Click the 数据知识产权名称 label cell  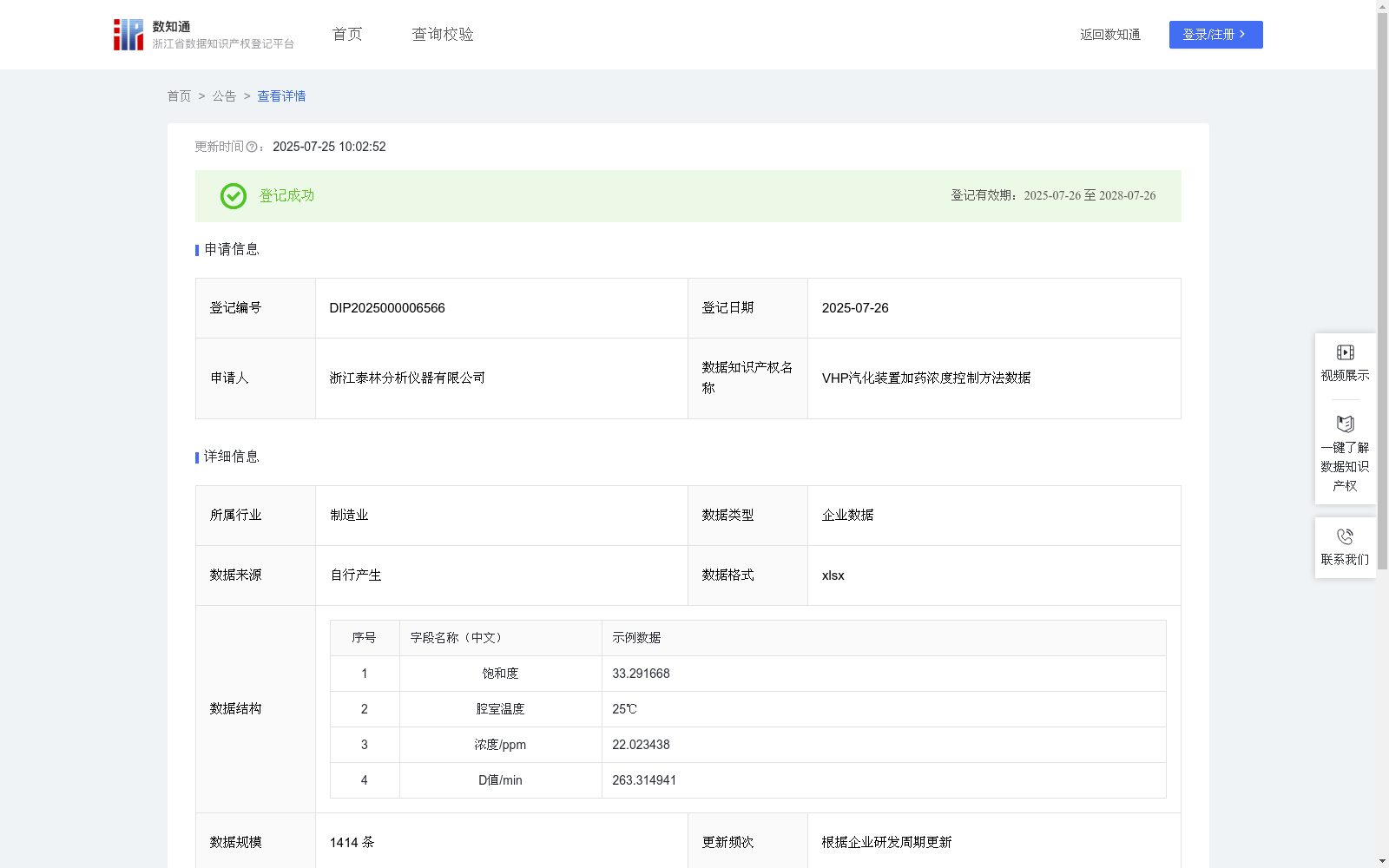pyautogui.click(x=747, y=378)
